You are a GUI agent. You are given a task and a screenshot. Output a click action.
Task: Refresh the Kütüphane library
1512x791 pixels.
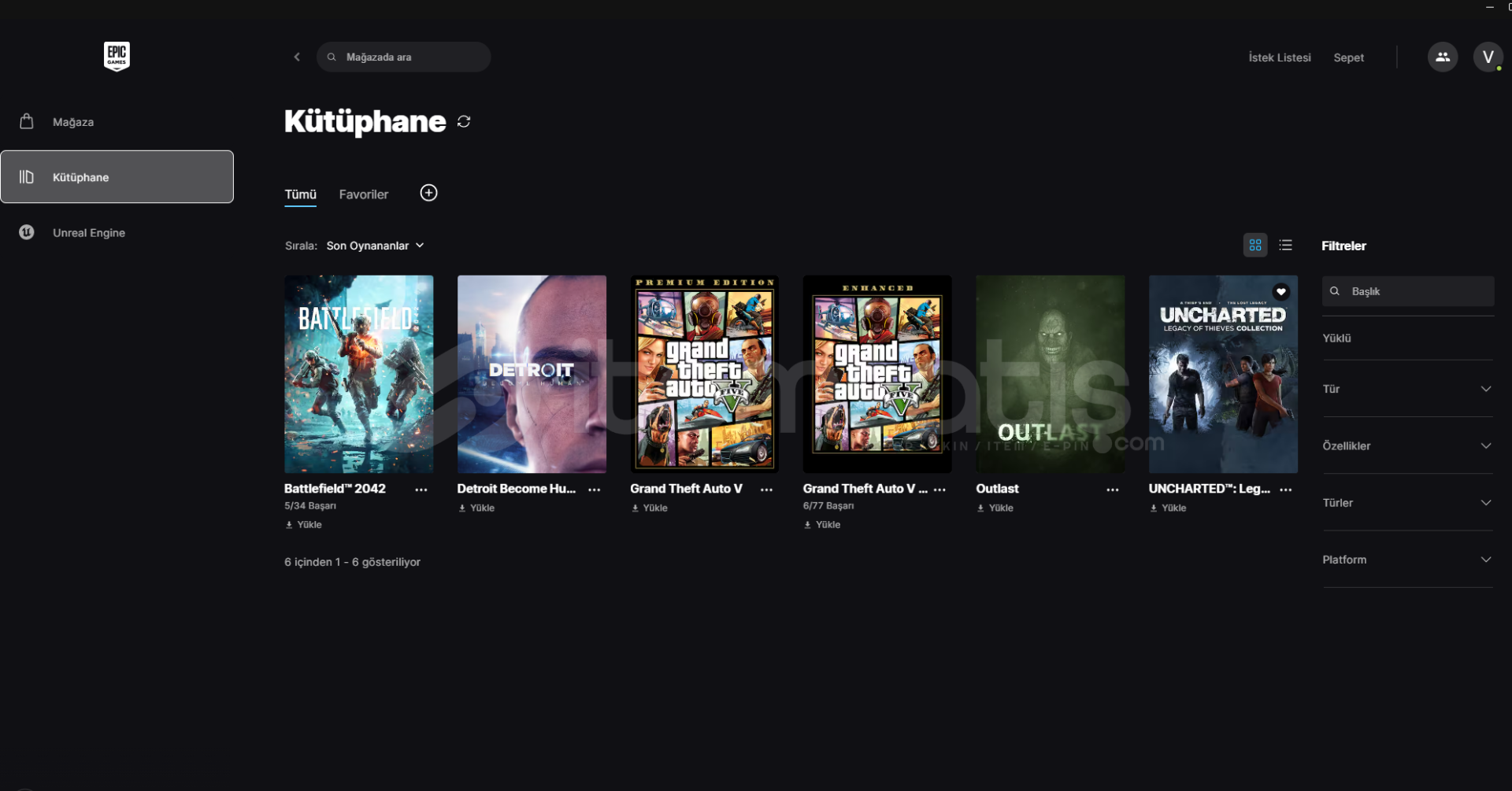464,121
